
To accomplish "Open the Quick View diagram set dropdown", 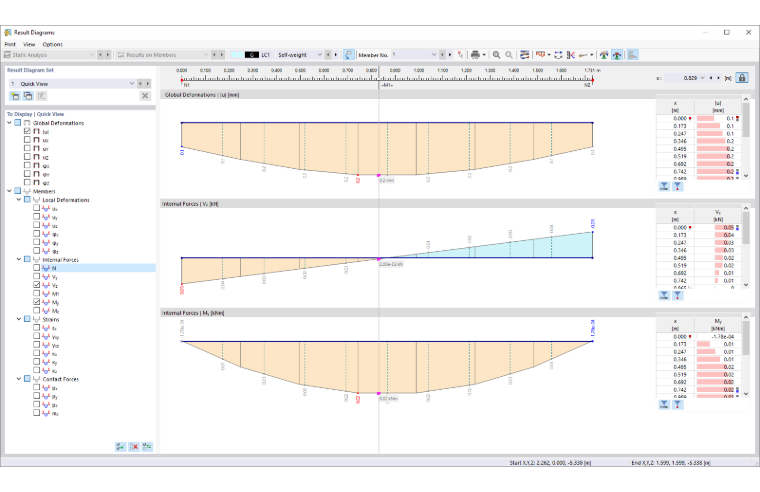I will (x=131, y=83).
